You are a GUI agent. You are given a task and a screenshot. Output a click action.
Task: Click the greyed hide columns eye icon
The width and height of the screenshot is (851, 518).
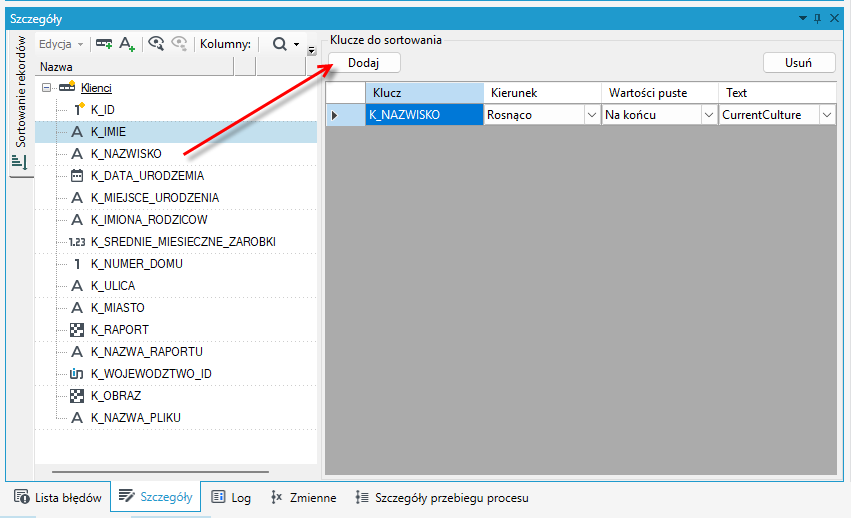179,44
